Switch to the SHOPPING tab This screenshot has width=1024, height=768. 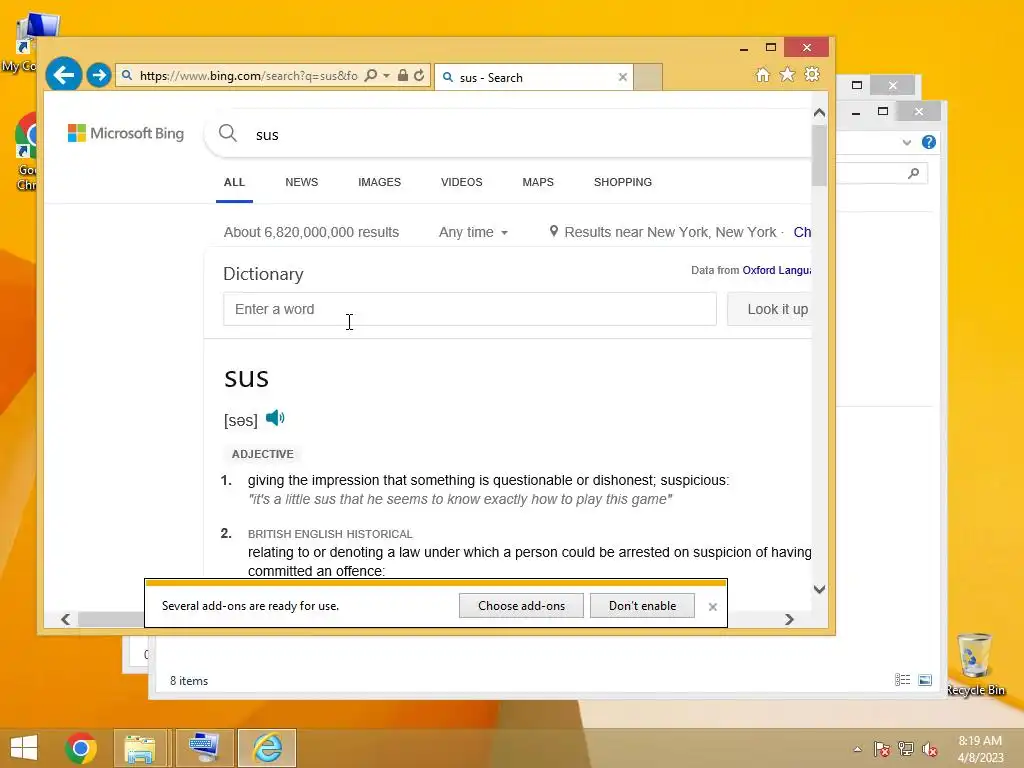[622, 182]
